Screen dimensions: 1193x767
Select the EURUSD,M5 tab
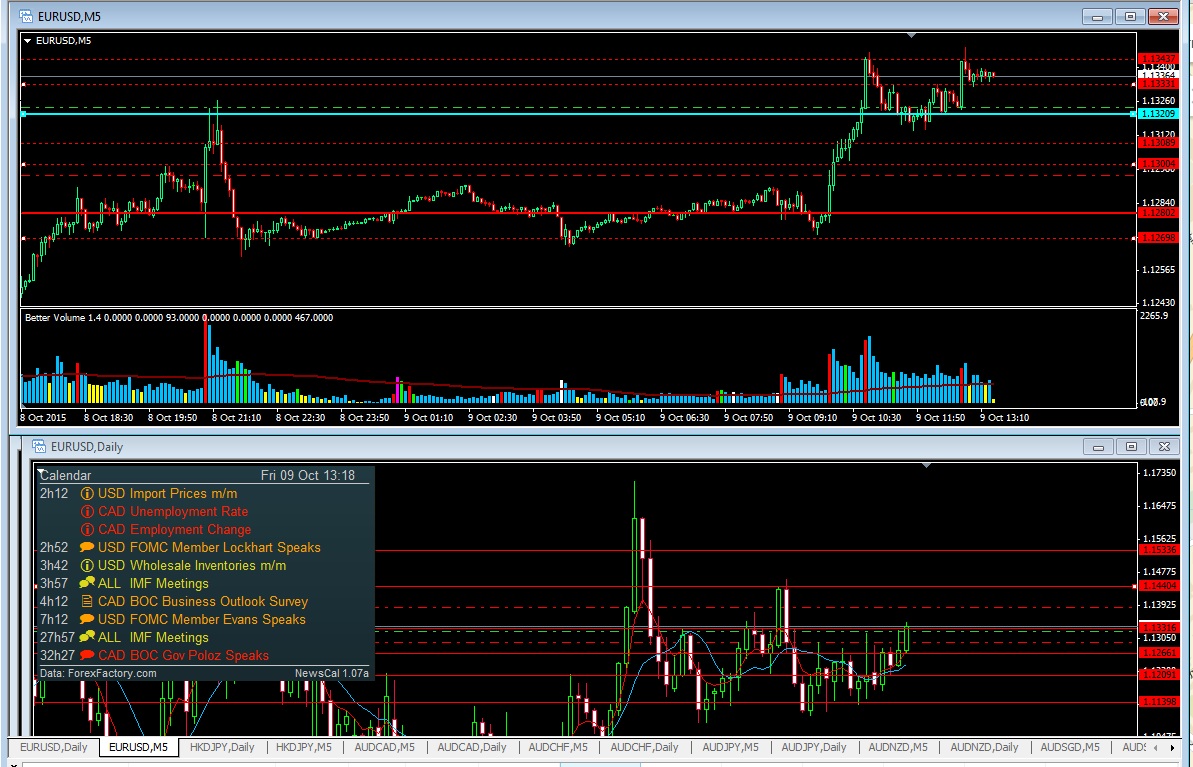pyautogui.click(x=138, y=747)
